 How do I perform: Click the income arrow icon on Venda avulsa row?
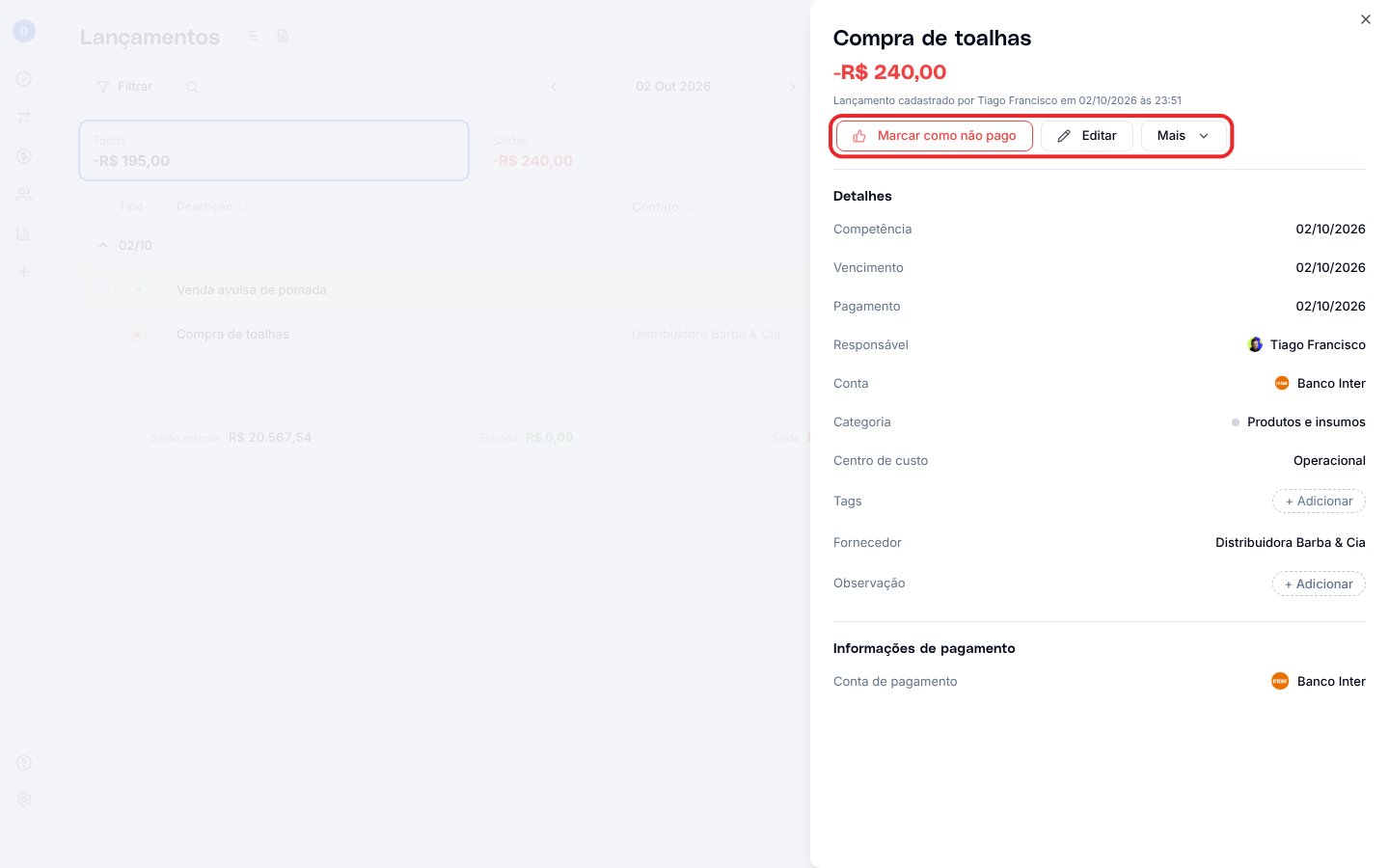click(138, 289)
